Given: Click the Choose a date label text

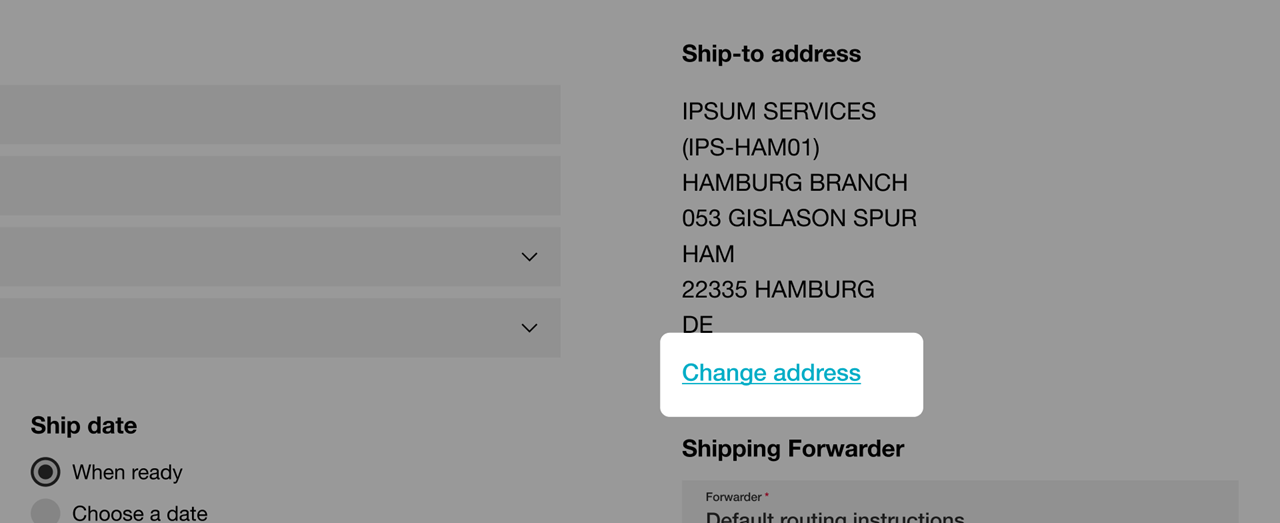Looking at the screenshot, I should pyautogui.click(x=140, y=513).
